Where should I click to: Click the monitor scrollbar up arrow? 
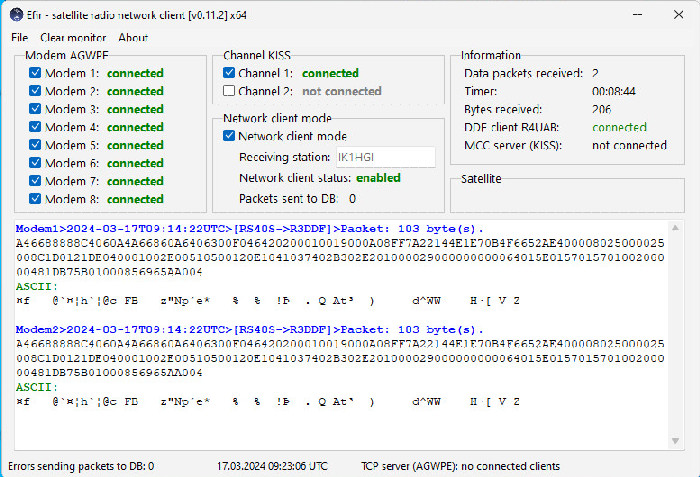coord(675,228)
